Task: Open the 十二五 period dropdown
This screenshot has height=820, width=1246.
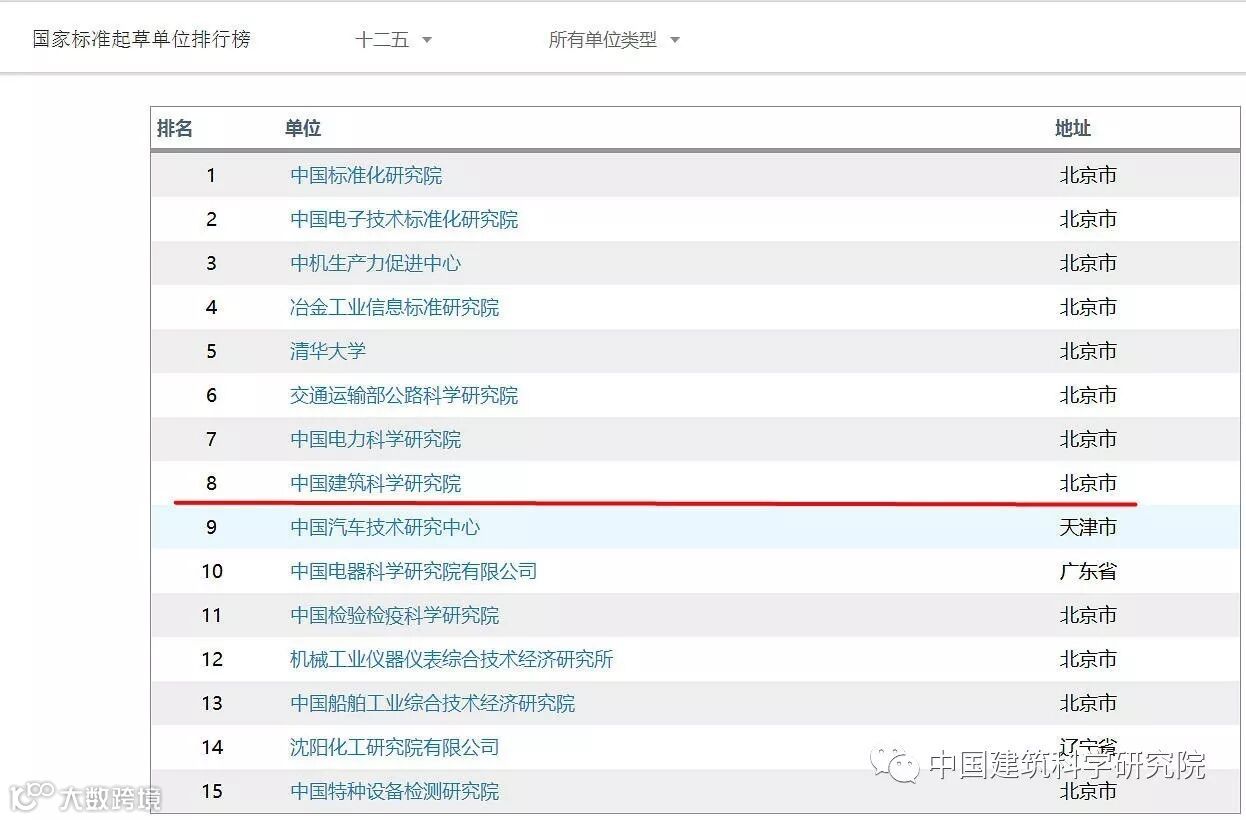Action: (393, 40)
